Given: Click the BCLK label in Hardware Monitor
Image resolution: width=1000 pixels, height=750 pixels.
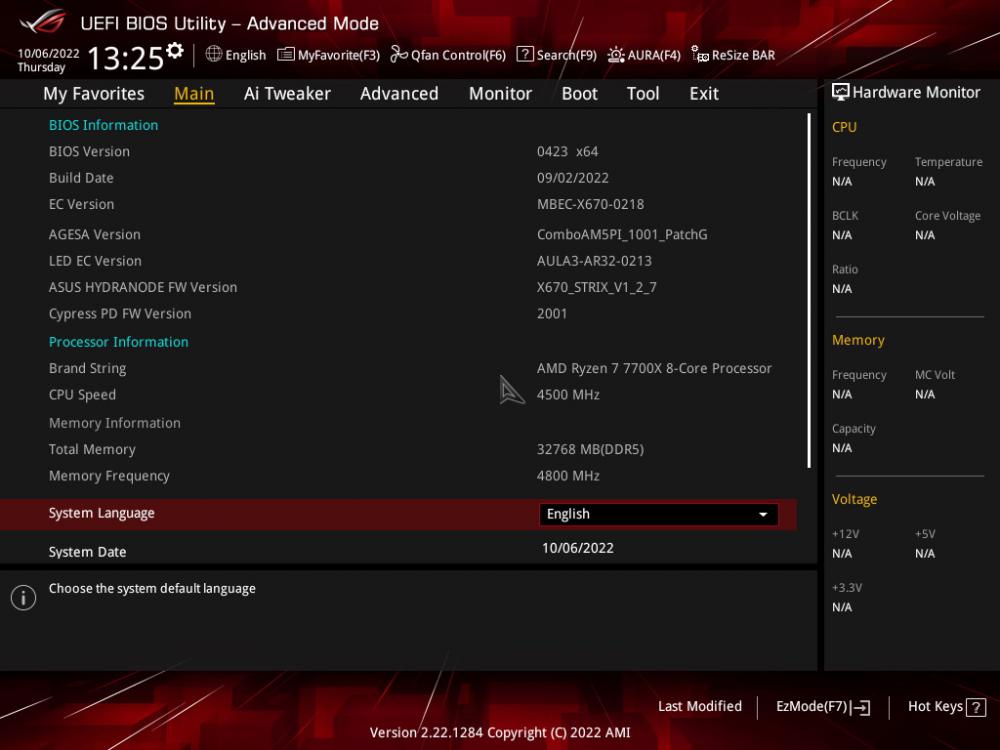Looking at the screenshot, I should [844, 216].
